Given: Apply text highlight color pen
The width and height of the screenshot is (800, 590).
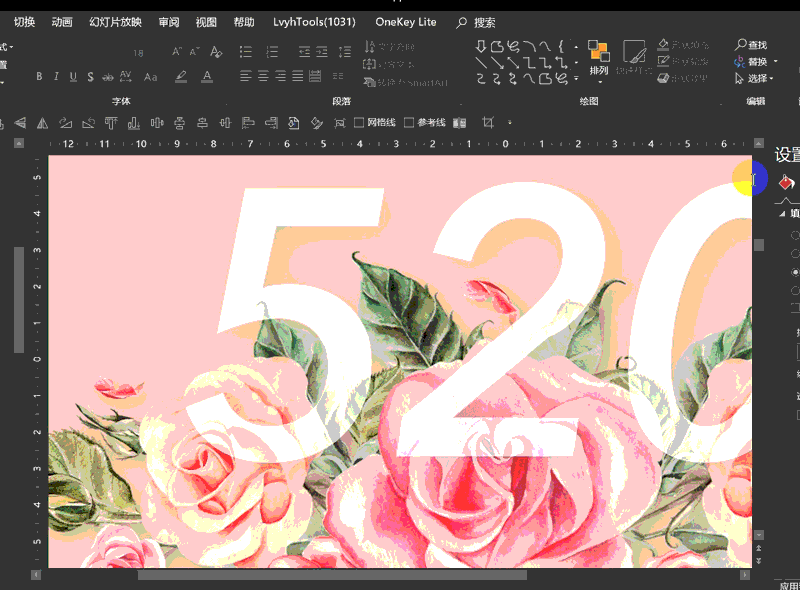Looking at the screenshot, I should (x=181, y=77).
